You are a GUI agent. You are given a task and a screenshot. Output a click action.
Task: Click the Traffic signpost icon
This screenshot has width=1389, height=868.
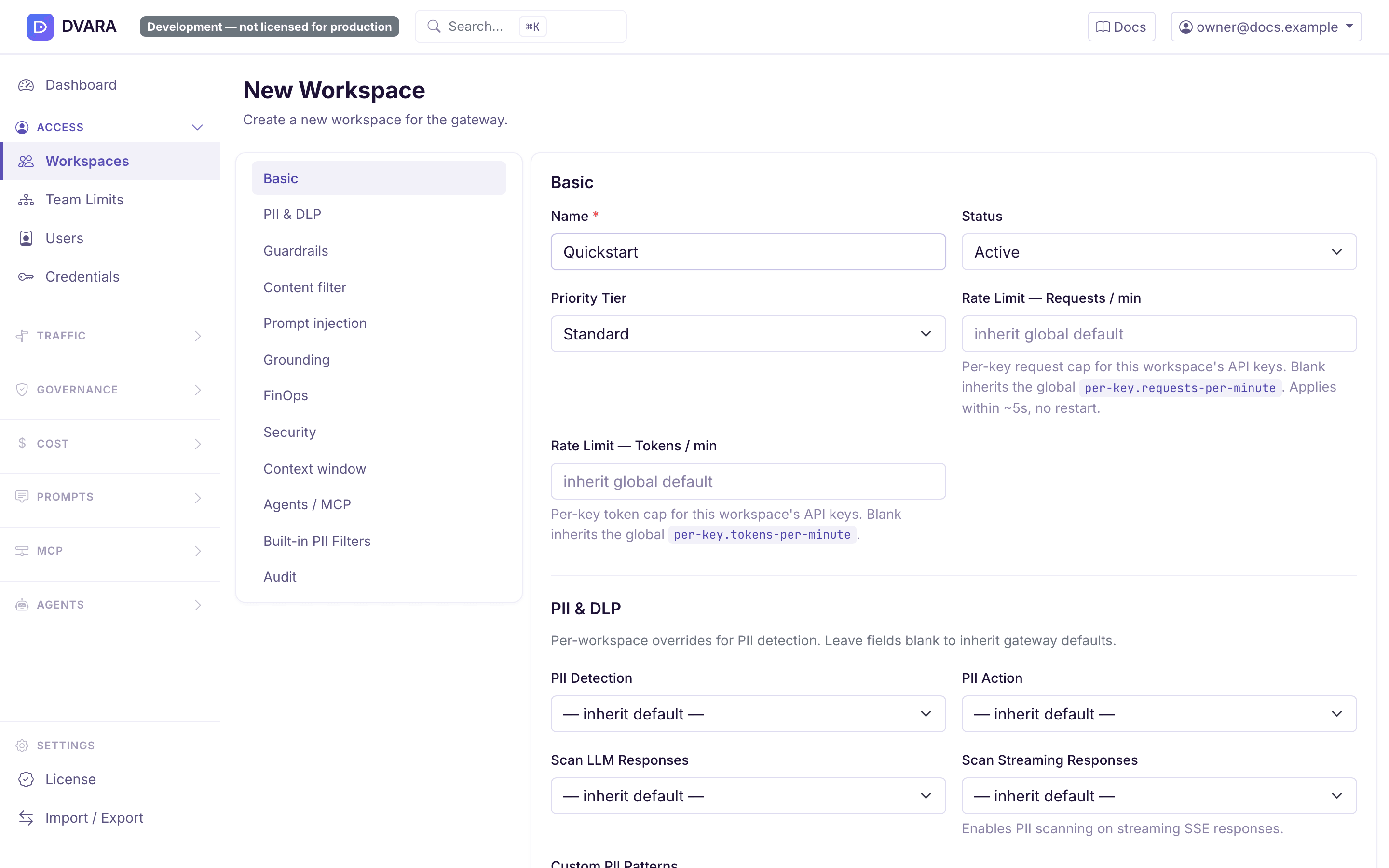pos(22,336)
